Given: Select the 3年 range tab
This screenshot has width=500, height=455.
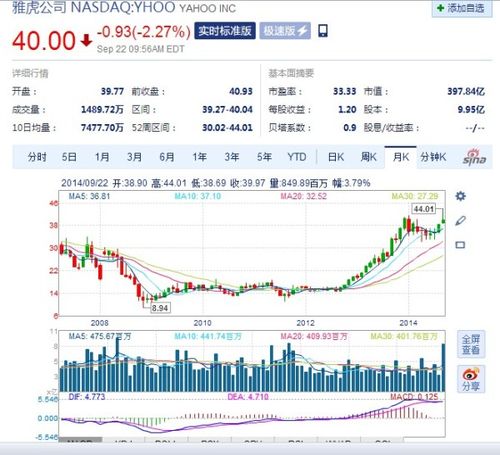Looking at the screenshot, I should tap(232, 157).
